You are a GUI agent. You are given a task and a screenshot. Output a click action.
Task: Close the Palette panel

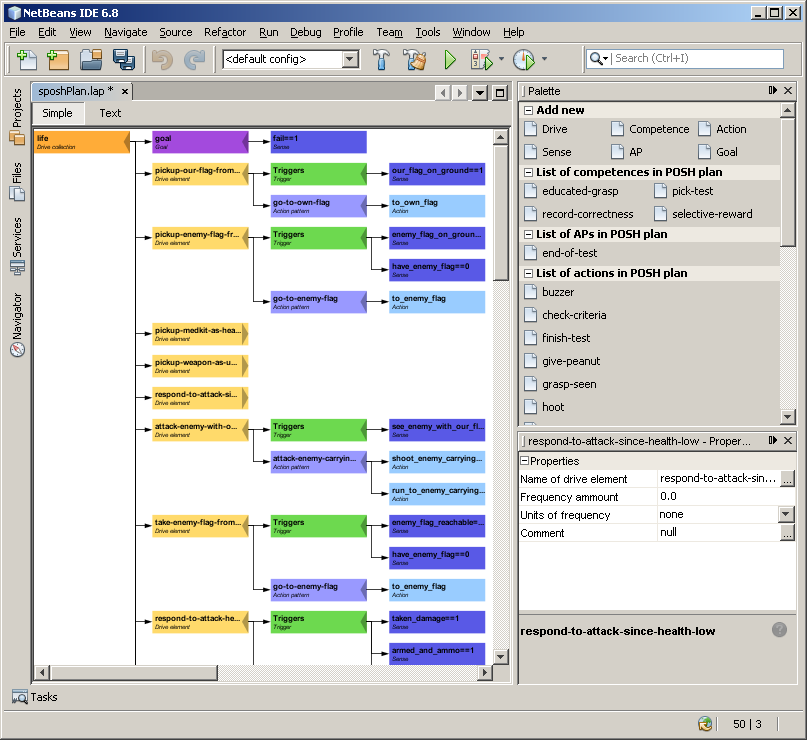788,91
